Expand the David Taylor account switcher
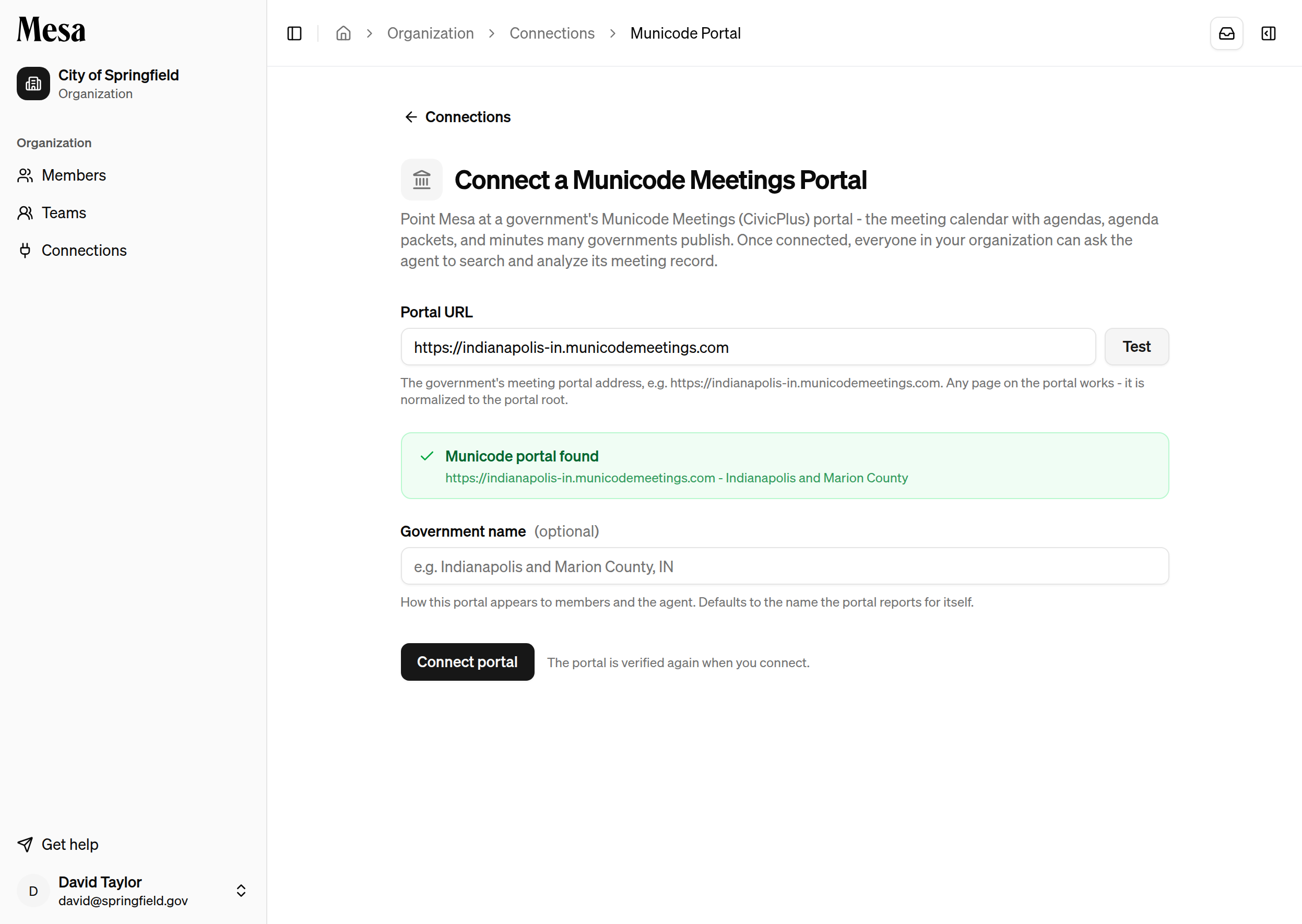 pos(241,891)
